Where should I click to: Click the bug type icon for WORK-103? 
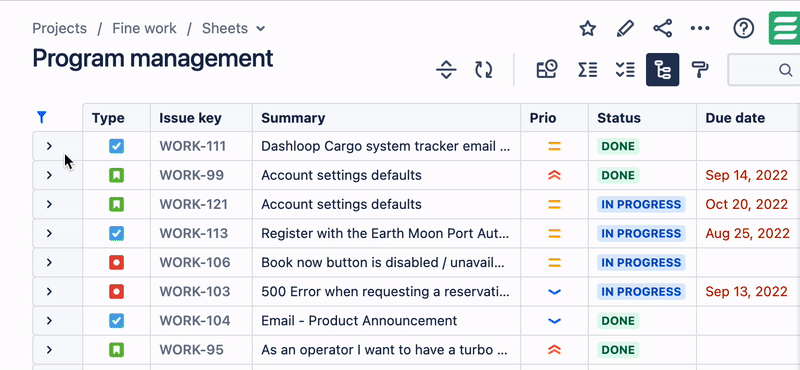(x=116, y=292)
